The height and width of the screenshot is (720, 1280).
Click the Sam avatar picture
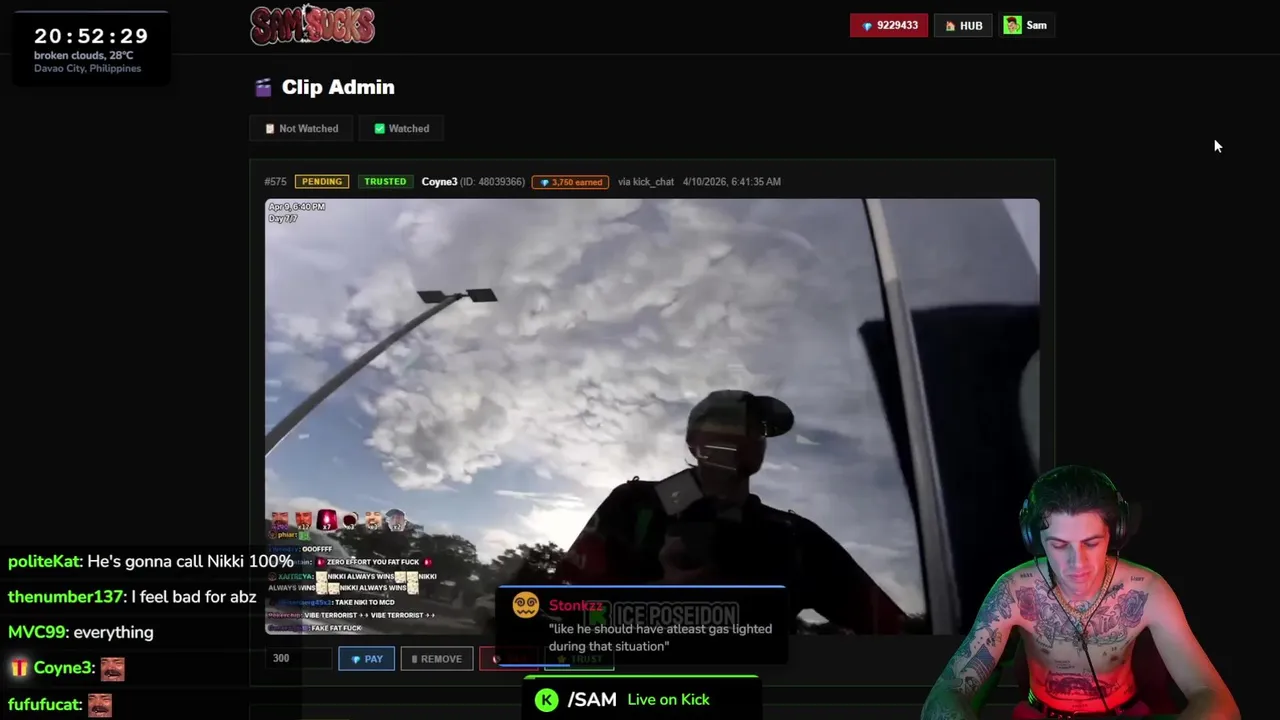click(1012, 25)
